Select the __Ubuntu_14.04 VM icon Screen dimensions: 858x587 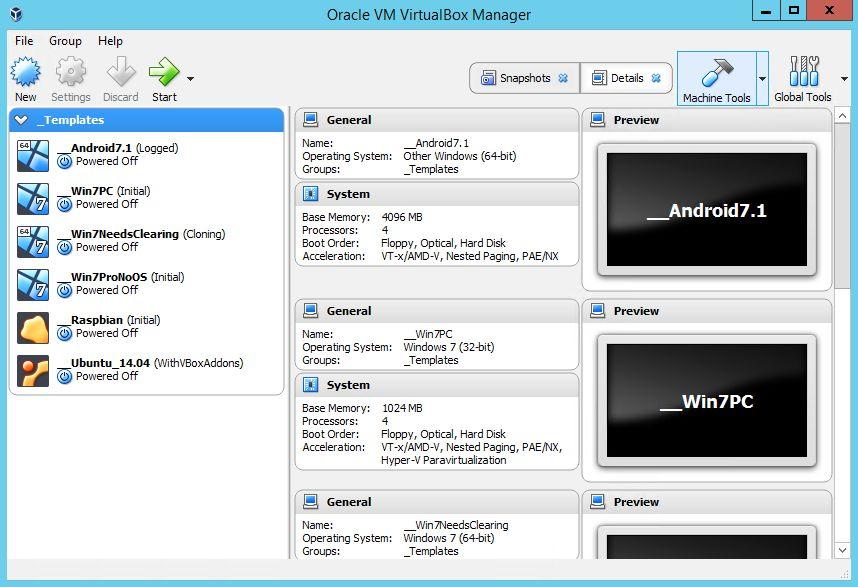tap(33, 371)
